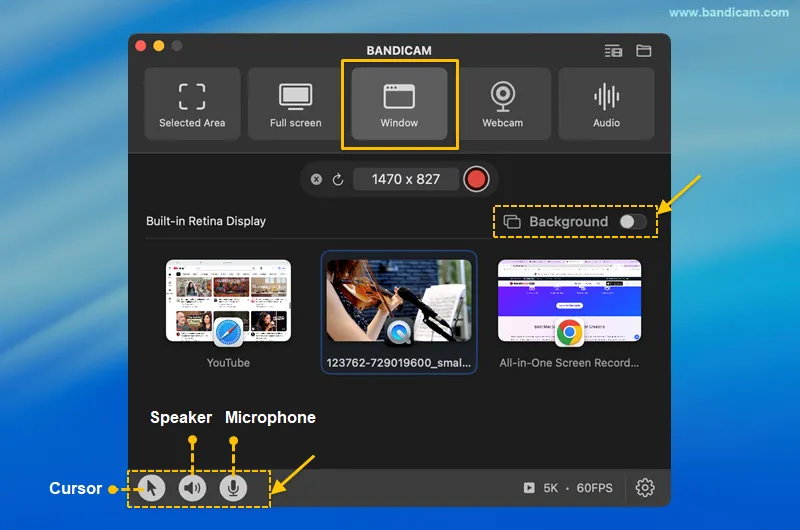Image resolution: width=800 pixels, height=530 pixels.
Task: Toggle the Background switch
Action: 633,221
